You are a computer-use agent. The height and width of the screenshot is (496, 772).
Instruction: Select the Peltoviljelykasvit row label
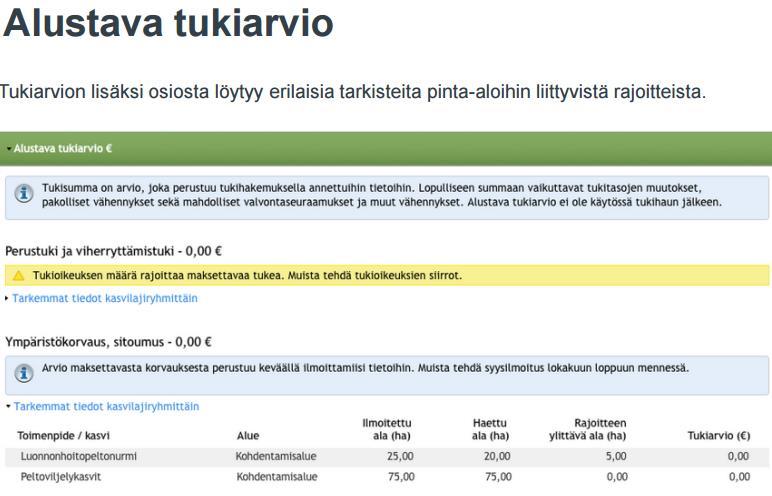tap(61, 477)
